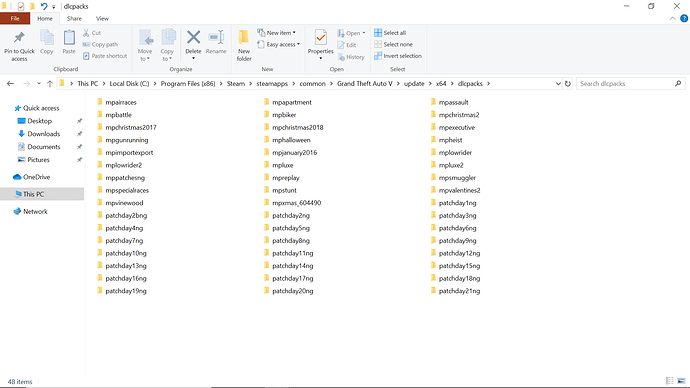Click Grand Theft Auto V breadcrumb
690x388 pixels.
[x=365, y=84]
